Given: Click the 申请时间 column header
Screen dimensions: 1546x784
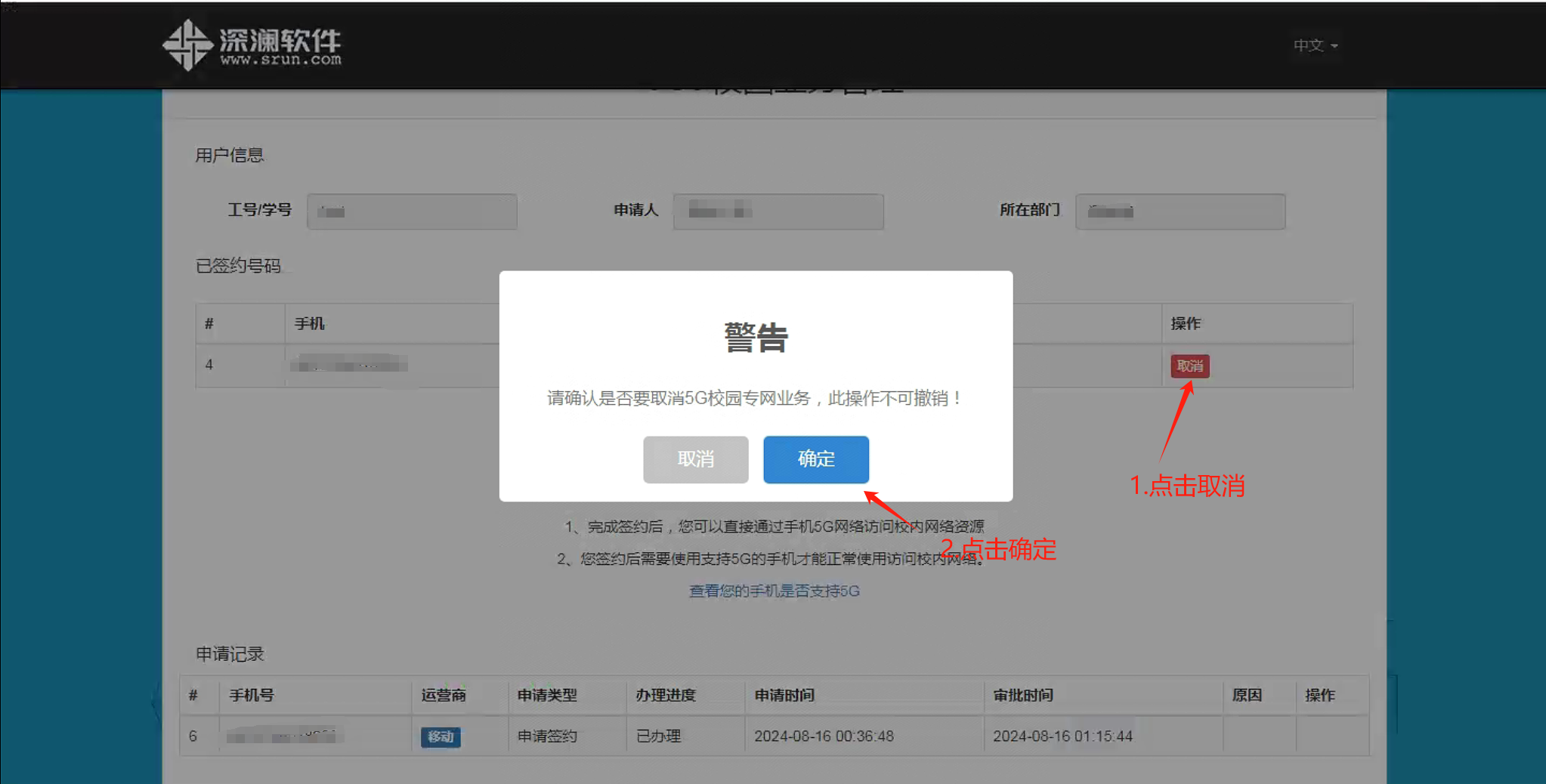Looking at the screenshot, I should coord(784,695).
